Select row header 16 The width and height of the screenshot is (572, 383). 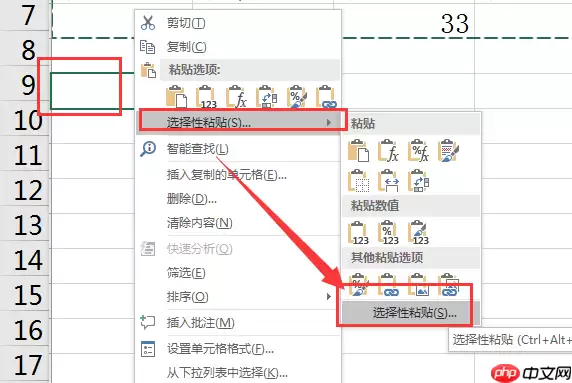pyautogui.click(x=25, y=329)
